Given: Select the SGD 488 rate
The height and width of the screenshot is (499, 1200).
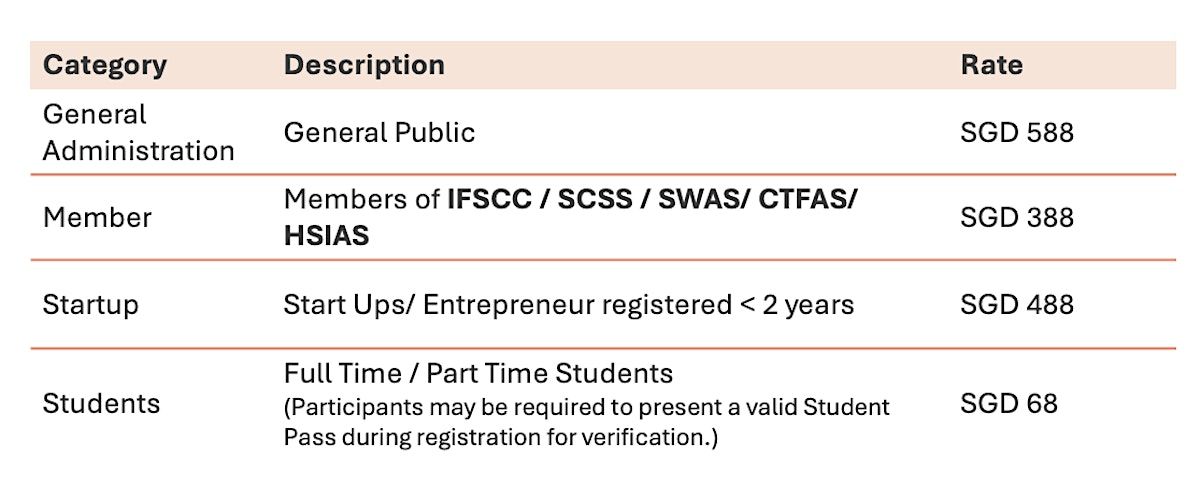Looking at the screenshot, I should point(1016,304).
